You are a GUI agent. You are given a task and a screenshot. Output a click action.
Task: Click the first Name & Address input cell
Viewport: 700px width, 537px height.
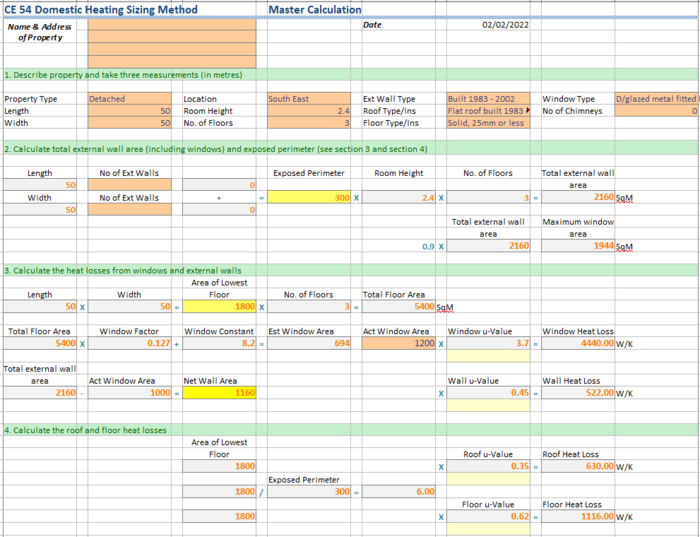pyautogui.click(x=172, y=25)
